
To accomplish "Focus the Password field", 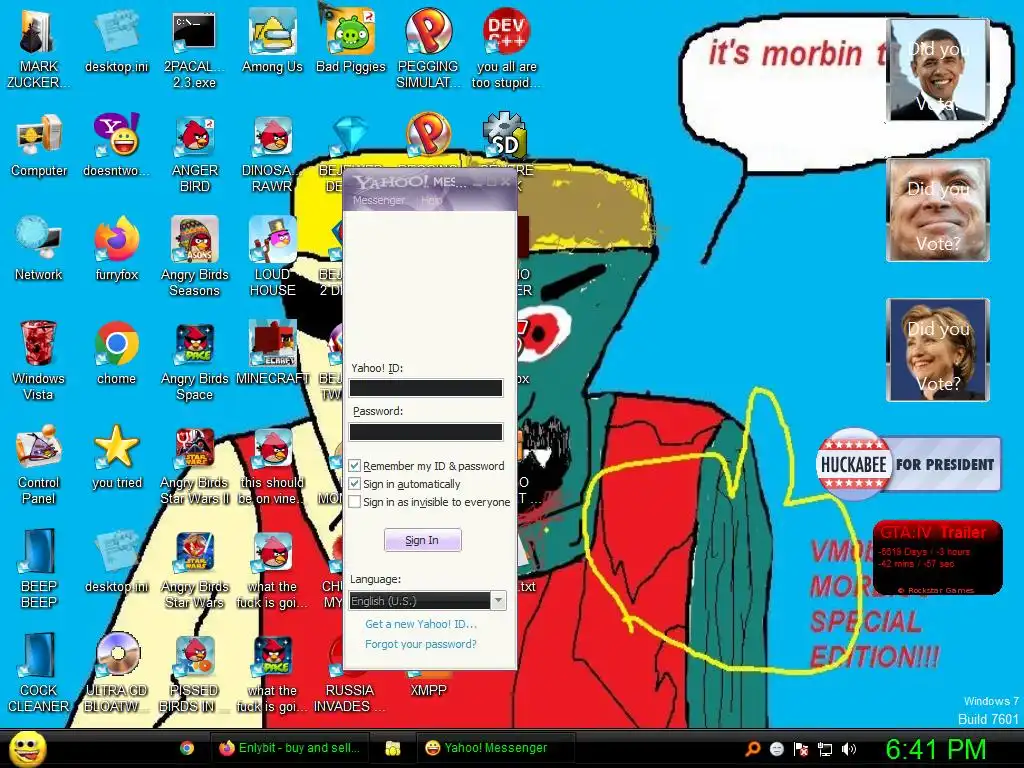I will (x=426, y=432).
